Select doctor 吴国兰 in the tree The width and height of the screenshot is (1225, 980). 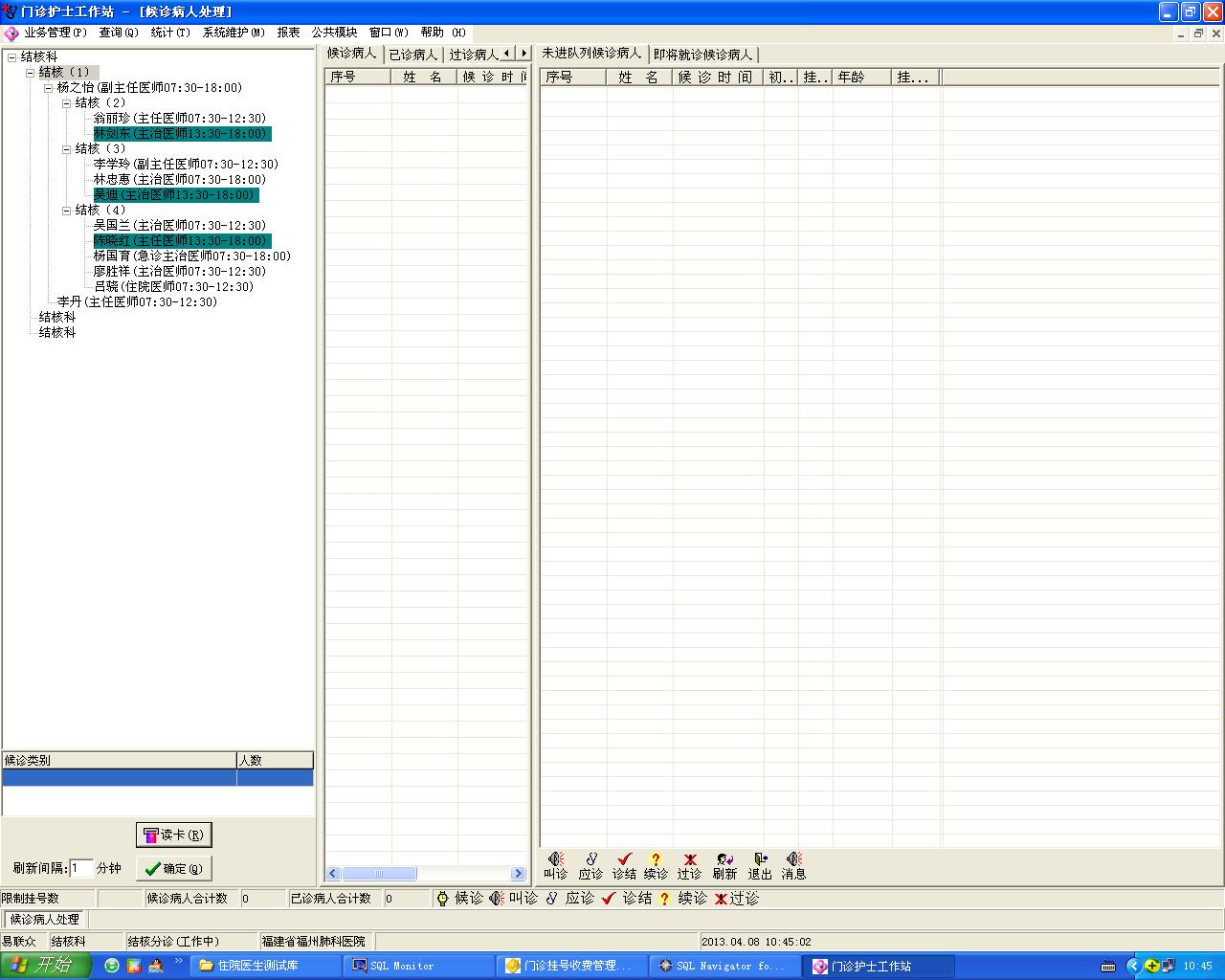pyautogui.click(x=180, y=226)
